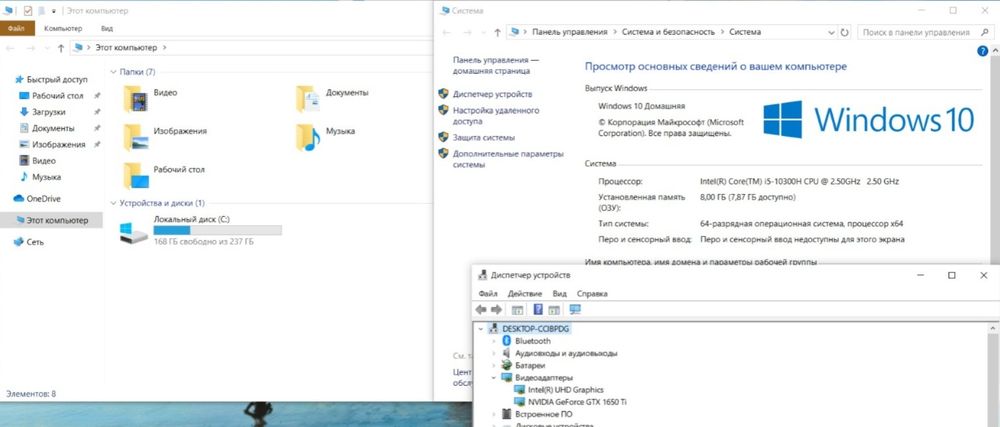
Task: Open the Справка menu
Action: (592, 294)
